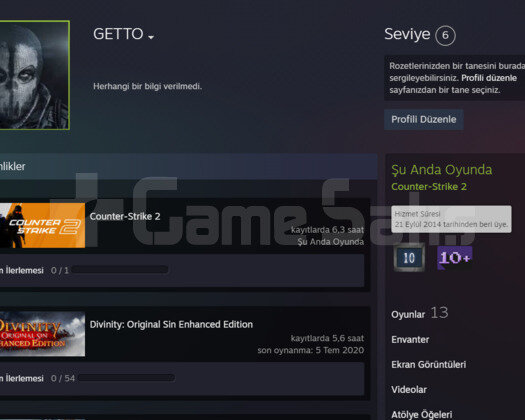Screen dimensions: 525x420
Task: Click the kayıtlarda 5,6 saat playtime text
Action: point(327,338)
